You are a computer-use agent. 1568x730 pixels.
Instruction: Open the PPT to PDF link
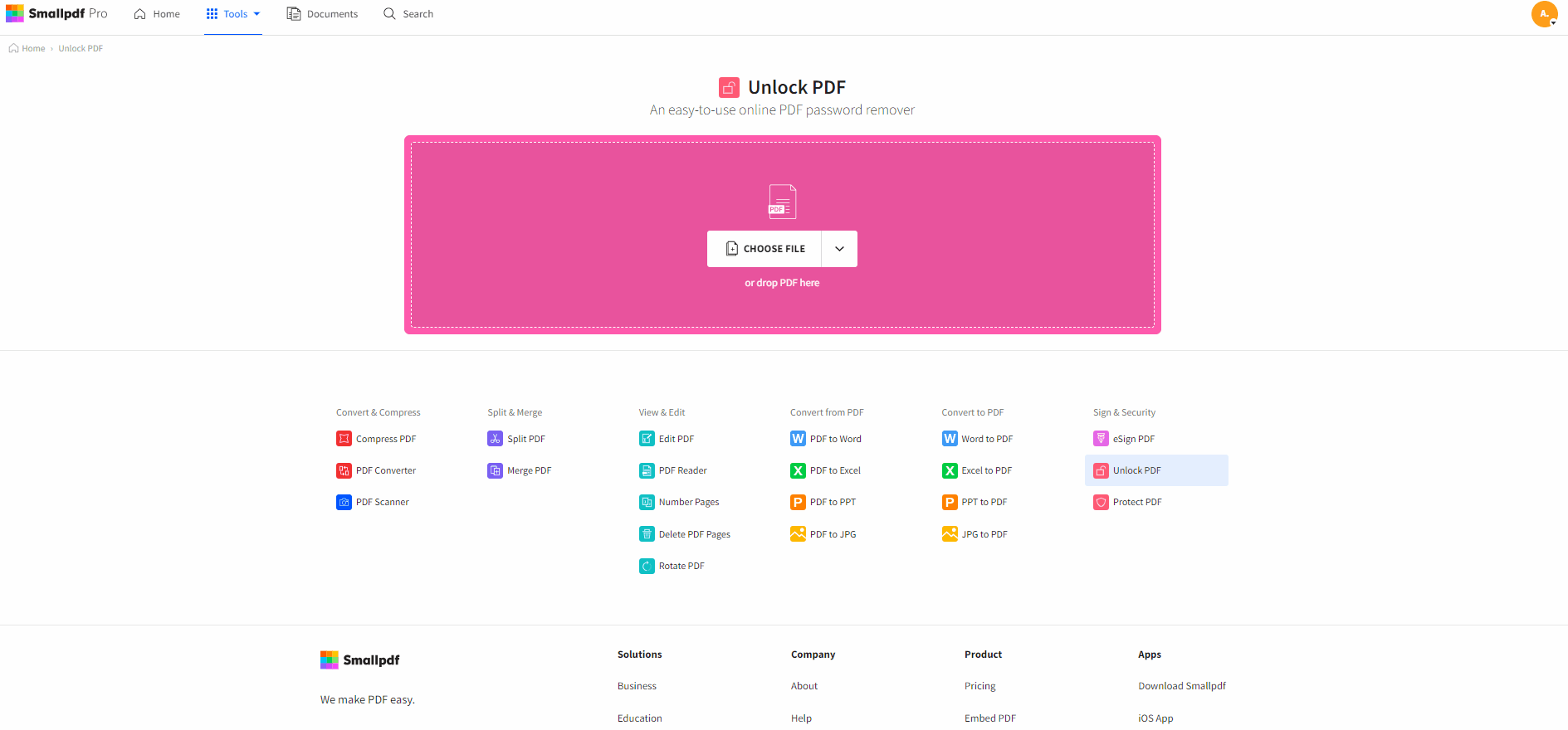click(x=984, y=502)
